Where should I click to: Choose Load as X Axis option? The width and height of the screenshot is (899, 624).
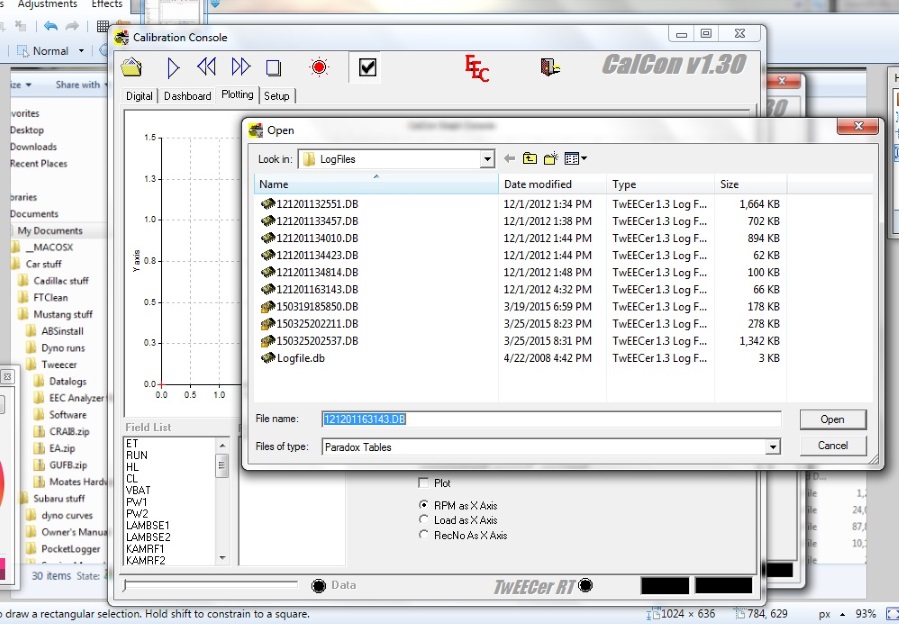click(424, 520)
